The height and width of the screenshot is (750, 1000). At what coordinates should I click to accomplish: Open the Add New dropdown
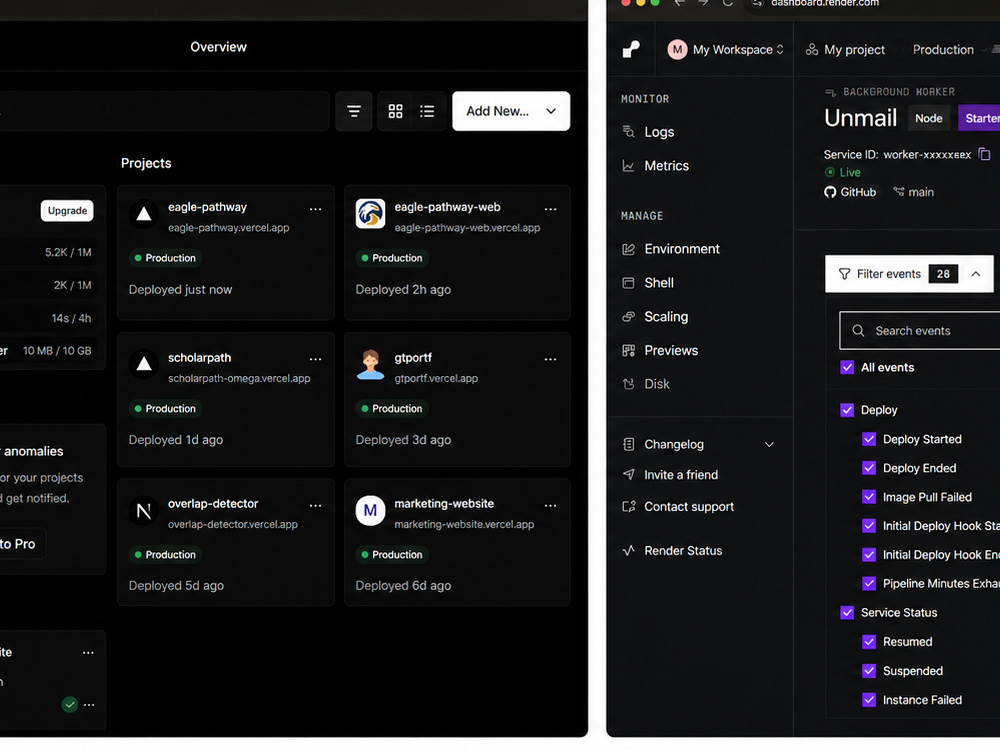pos(511,112)
